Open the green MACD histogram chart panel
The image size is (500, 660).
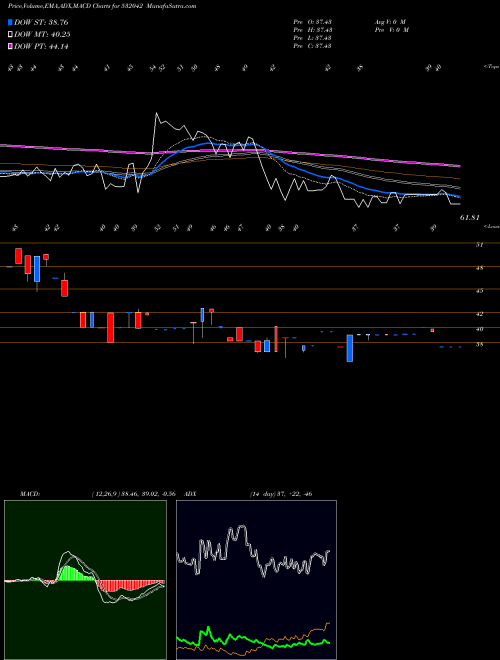[x=85, y=580]
